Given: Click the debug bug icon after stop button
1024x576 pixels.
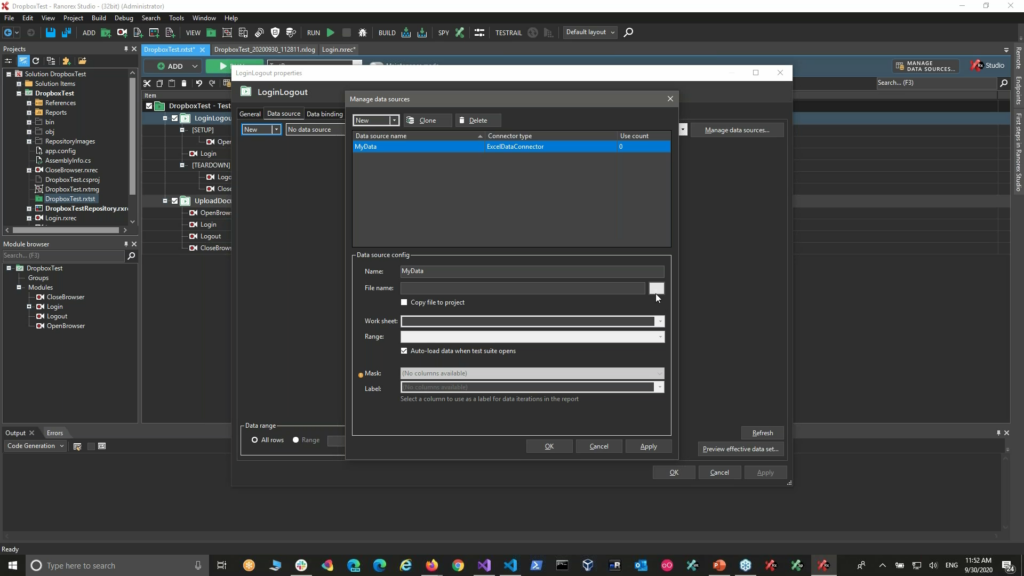Looking at the screenshot, I should click(x=362, y=32).
